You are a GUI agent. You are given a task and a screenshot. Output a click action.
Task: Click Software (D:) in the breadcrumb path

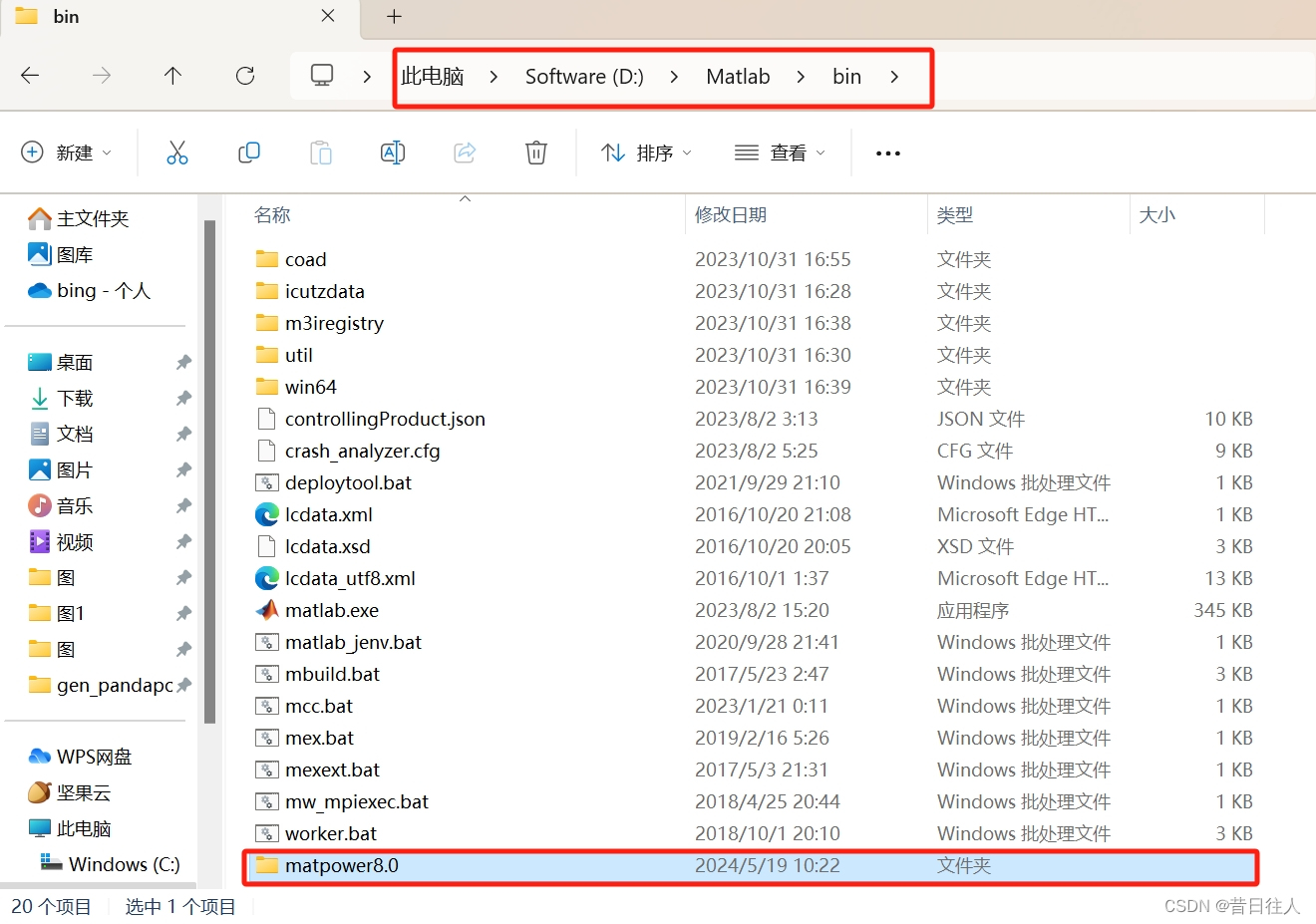(x=584, y=76)
